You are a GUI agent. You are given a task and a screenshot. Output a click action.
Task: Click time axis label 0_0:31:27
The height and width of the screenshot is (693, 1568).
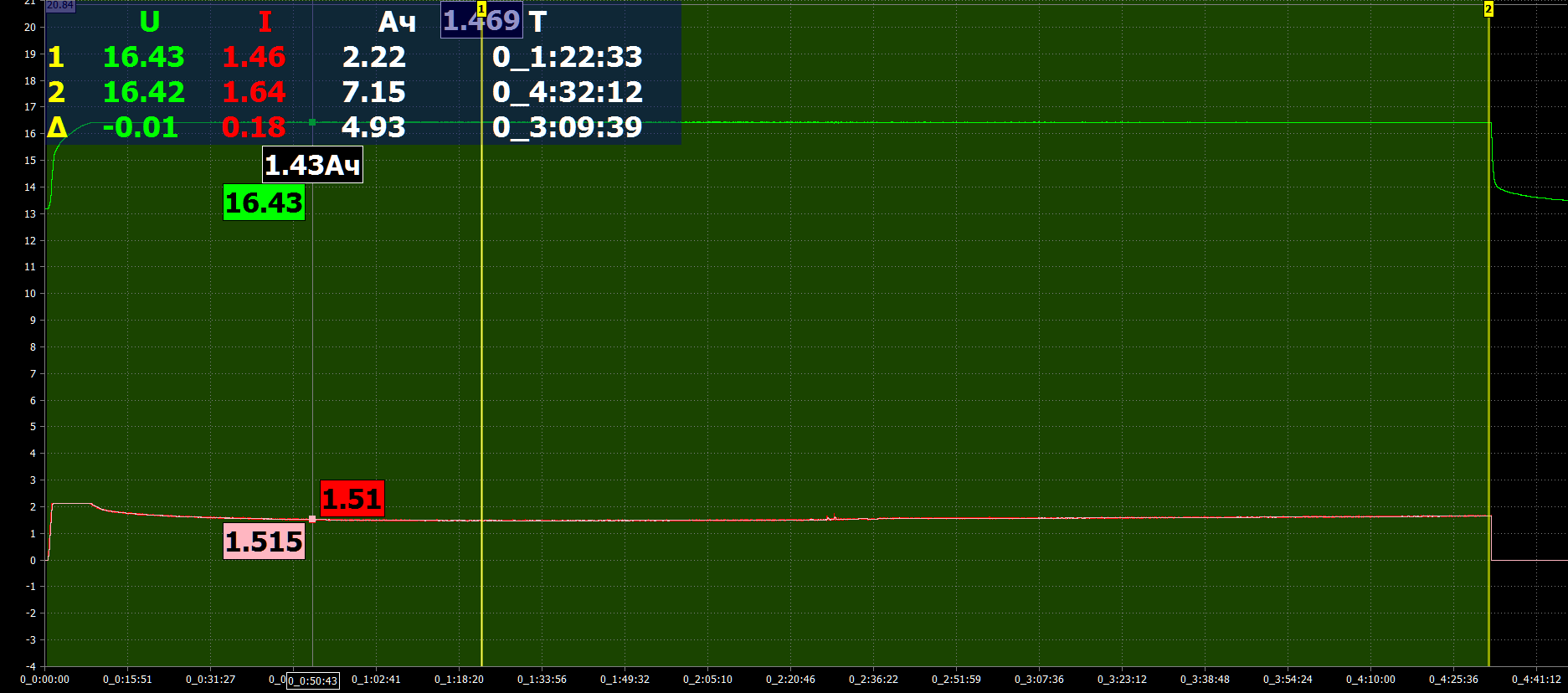210,680
